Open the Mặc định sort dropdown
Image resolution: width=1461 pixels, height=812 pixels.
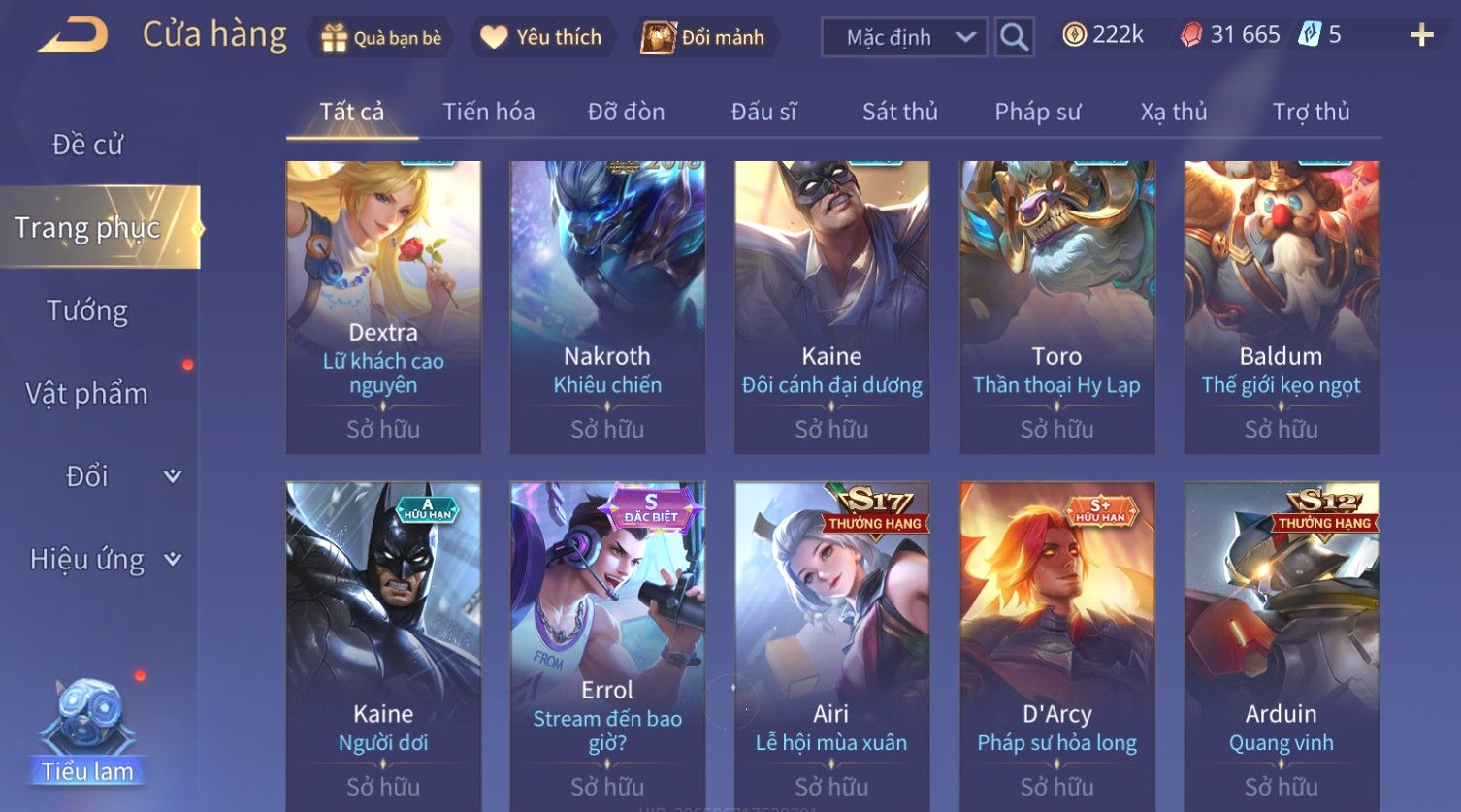tap(904, 37)
